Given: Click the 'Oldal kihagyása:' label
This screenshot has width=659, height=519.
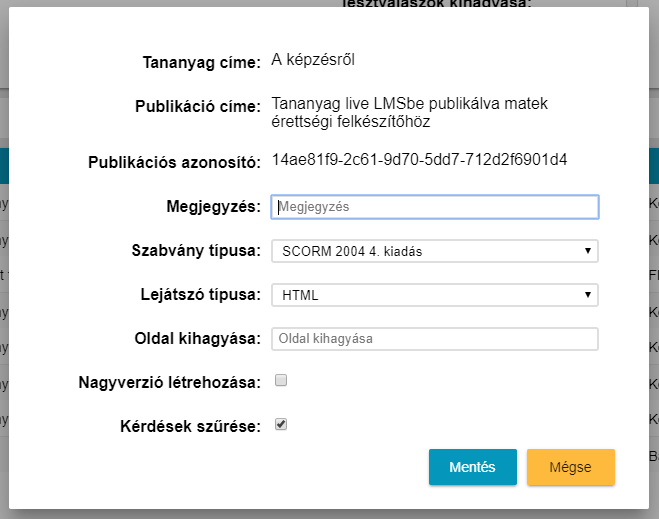Looking at the screenshot, I should 198,338.
